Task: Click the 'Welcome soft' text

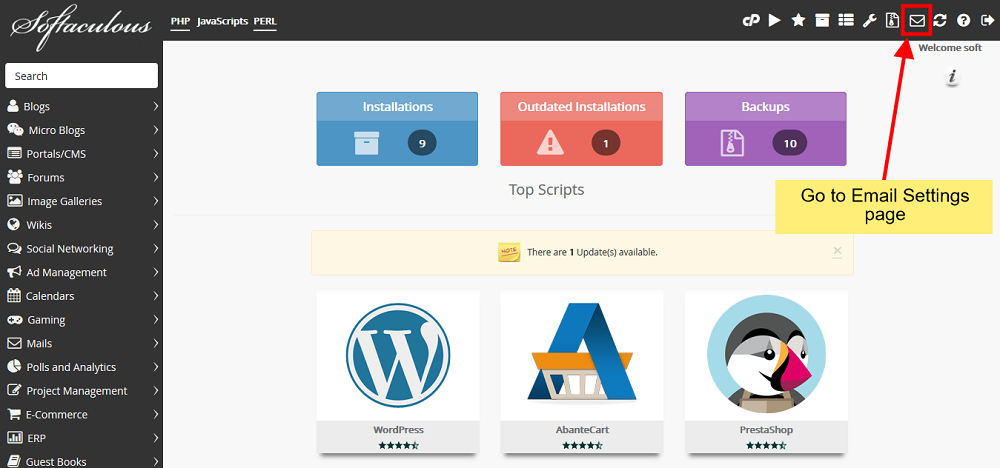Action: coord(950,48)
